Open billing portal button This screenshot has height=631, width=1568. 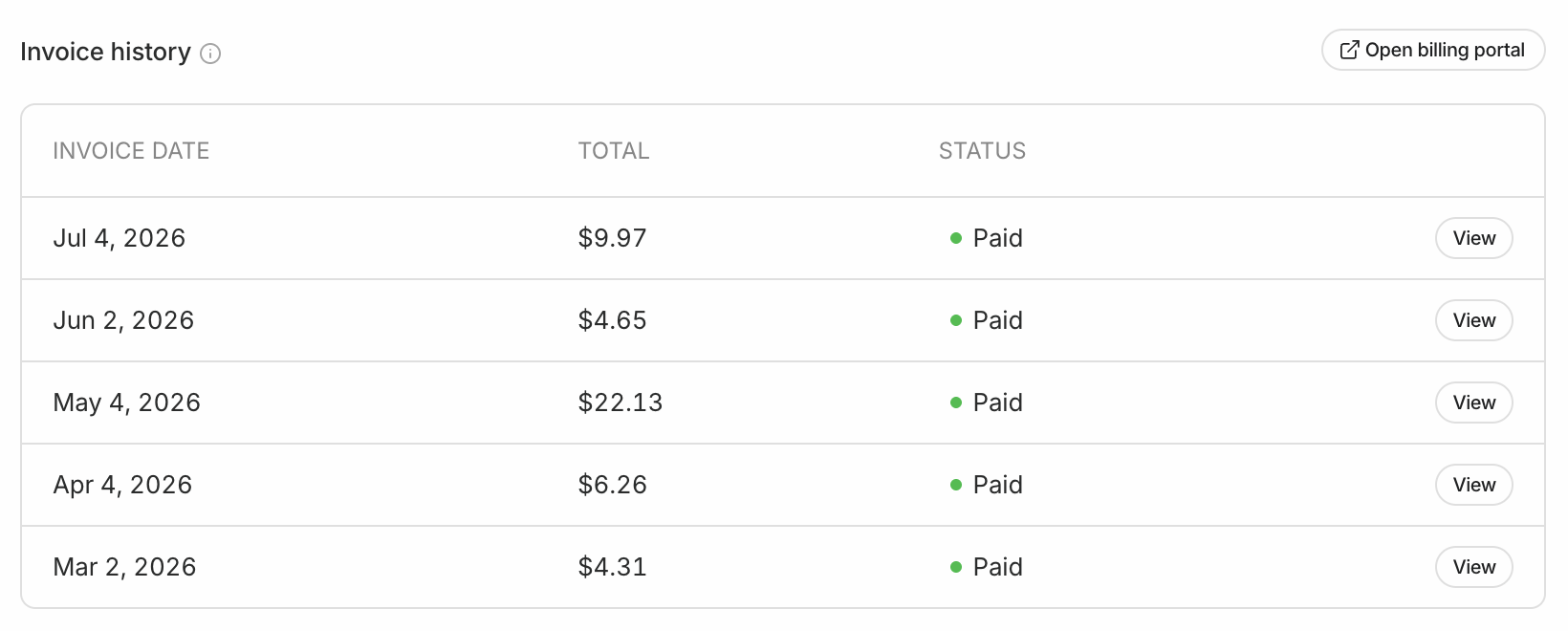[1433, 50]
